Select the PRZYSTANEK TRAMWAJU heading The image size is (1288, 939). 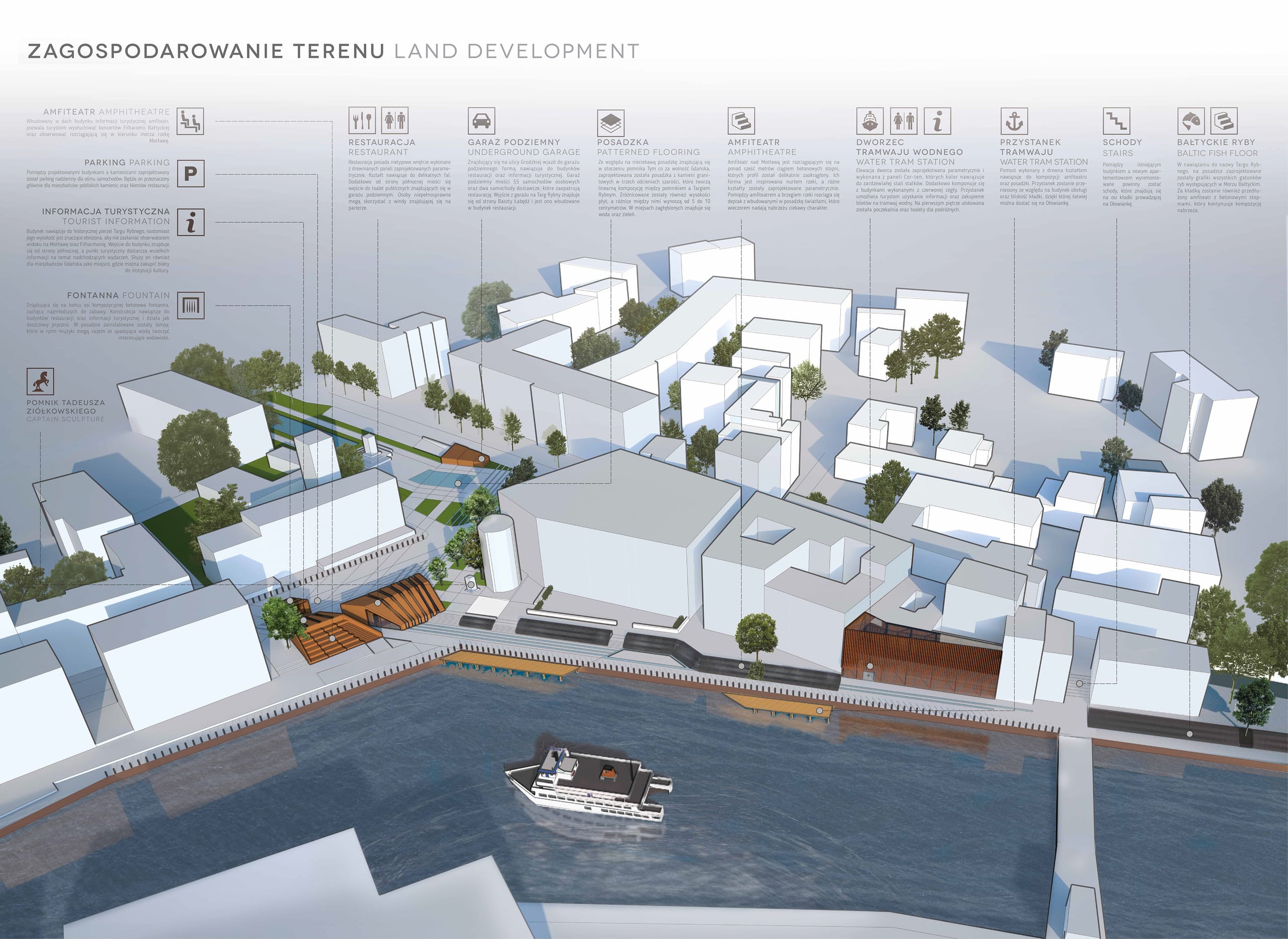pyautogui.click(x=1030, y=147)
